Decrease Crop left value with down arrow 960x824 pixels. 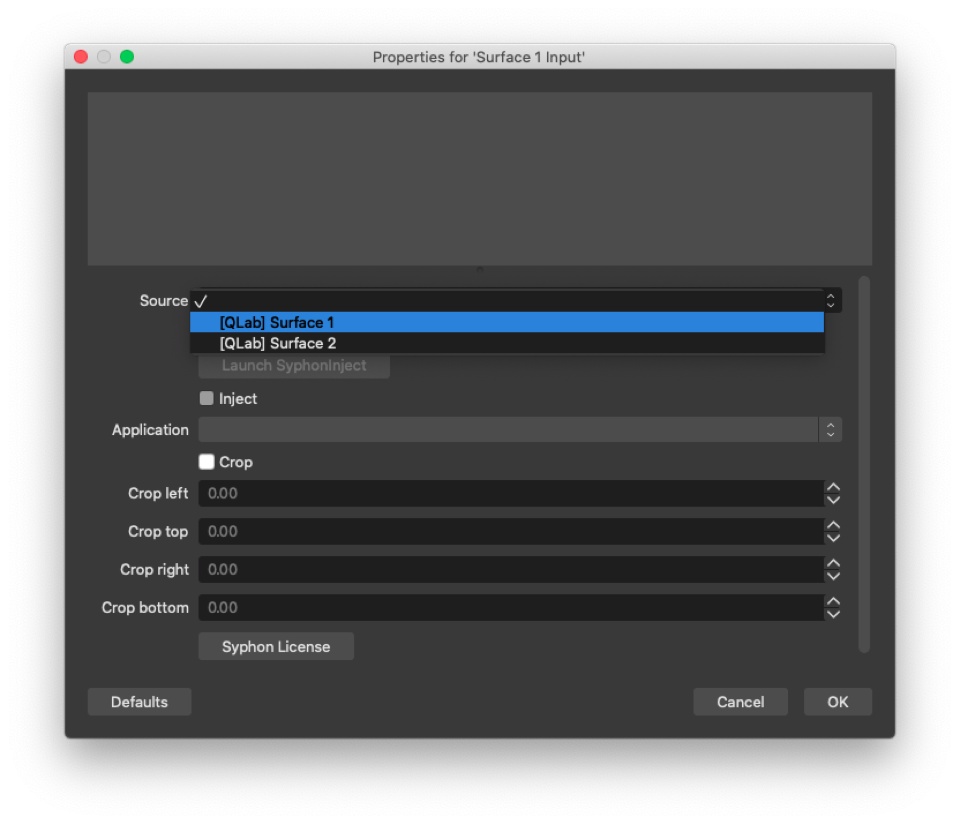pyautogui.click(x=833, y=500)
